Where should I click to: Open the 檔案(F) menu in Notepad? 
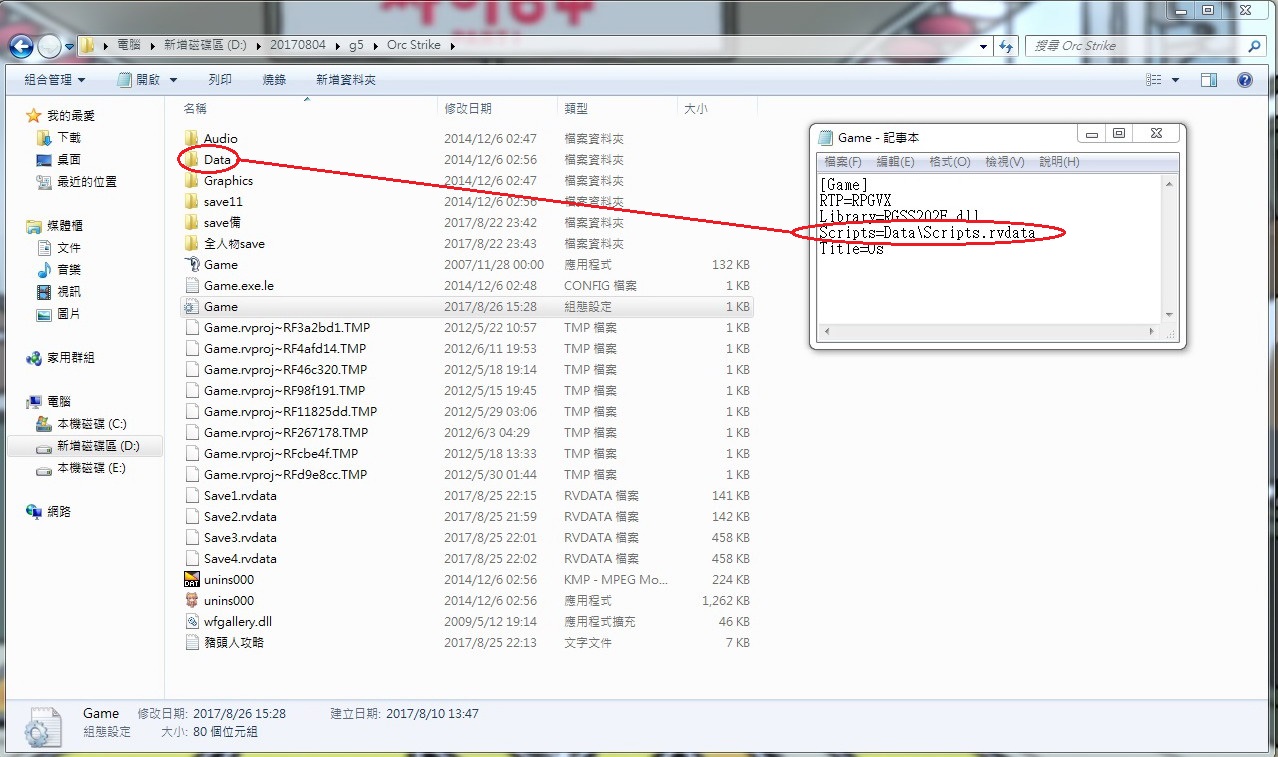[842, 162]
